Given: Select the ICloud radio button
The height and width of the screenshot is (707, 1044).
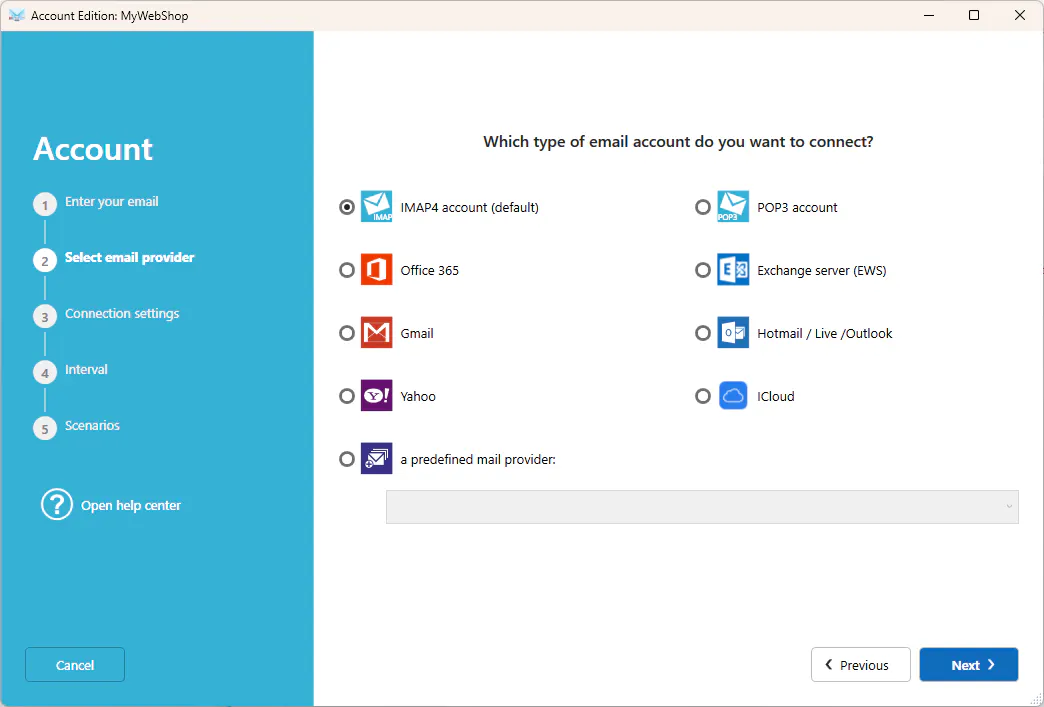Looking at the screenshot, I should point(702,396).
